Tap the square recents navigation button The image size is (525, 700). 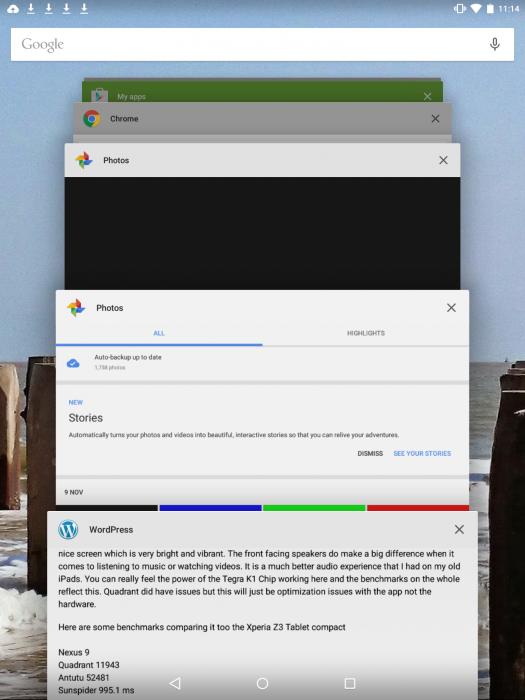point(350,683)
